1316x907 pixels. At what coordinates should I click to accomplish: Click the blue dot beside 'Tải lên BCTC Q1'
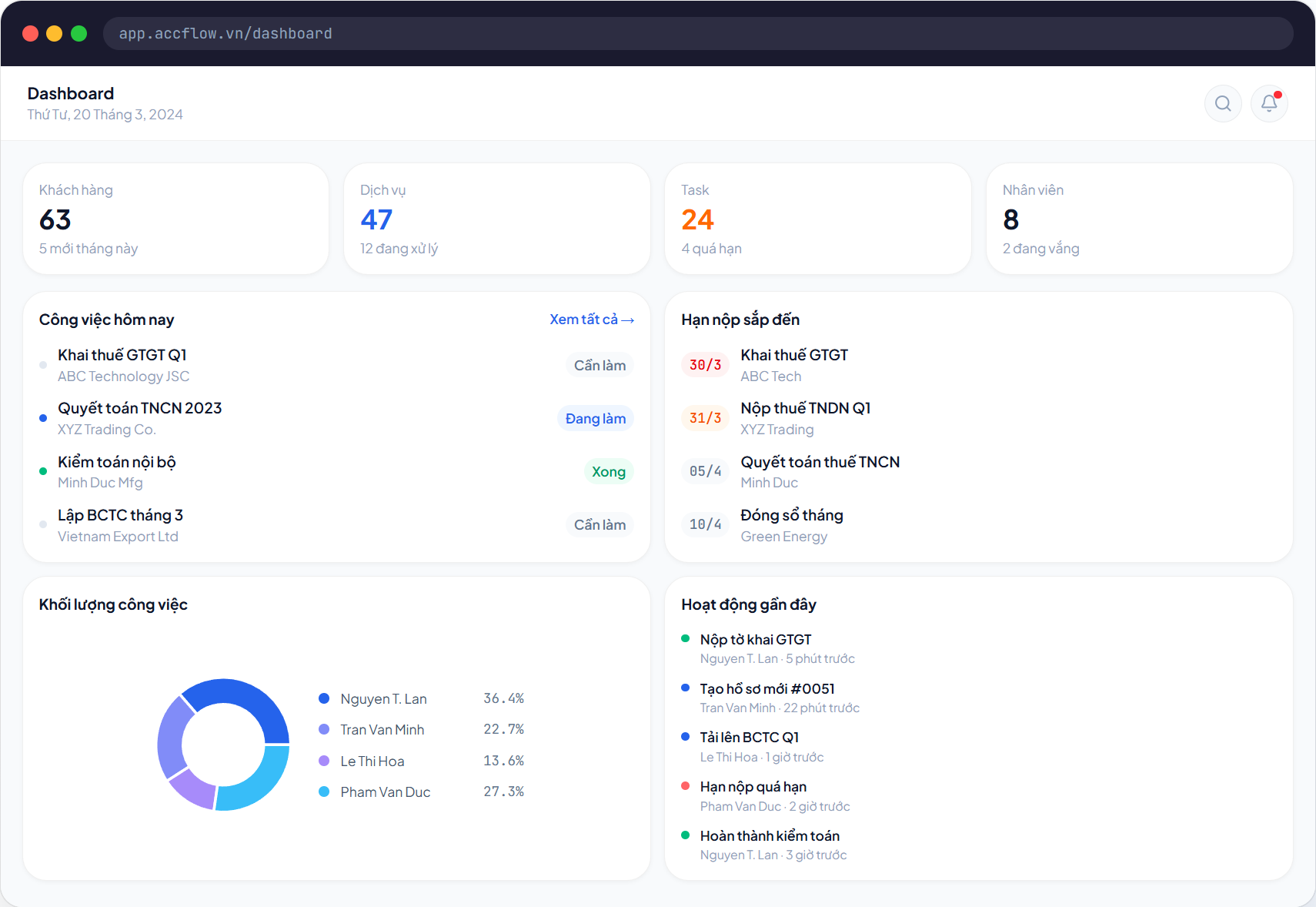tap(685, 737)
